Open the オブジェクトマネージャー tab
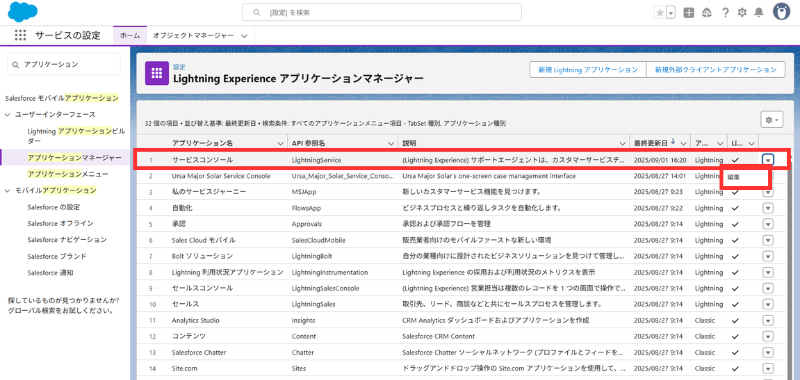 click(194, 35)
